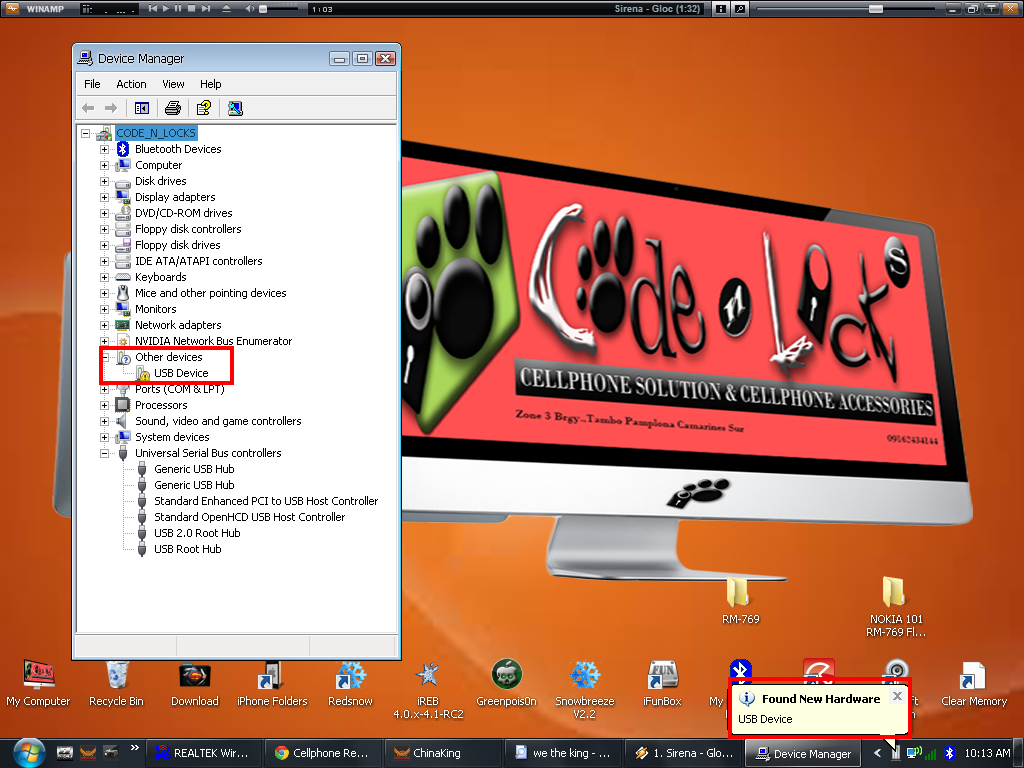Select the Snowbreeze V2.2 desktop icon
This screenshot has height=768, width=1024.
tap(584, 690)
